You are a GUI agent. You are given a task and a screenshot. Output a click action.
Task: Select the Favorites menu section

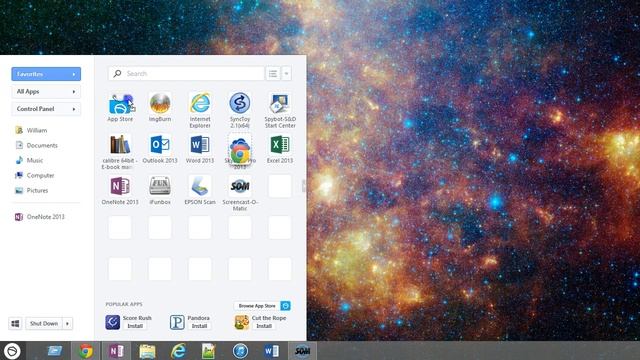(46, 74)
